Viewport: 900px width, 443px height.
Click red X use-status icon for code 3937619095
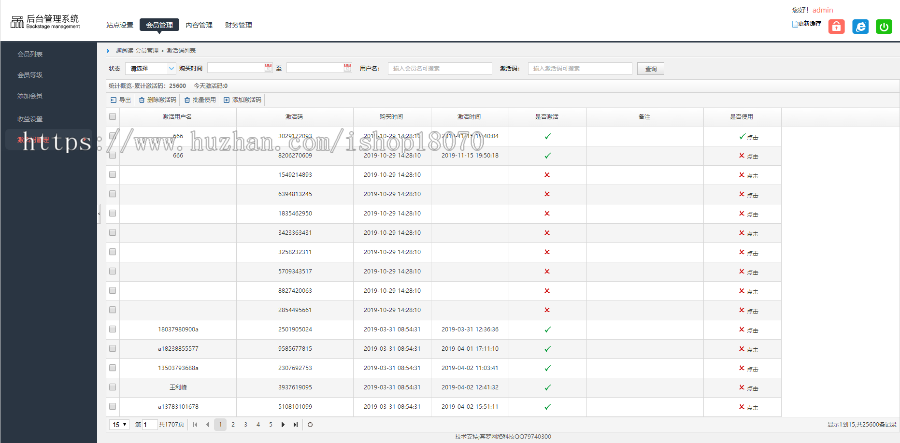pyautogui.click(x=742, y=387)
